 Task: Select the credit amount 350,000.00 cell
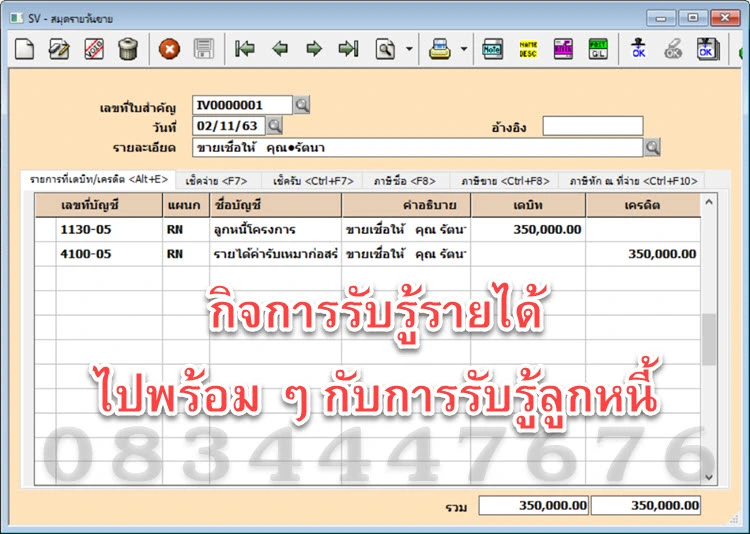pyautogui.click(x=643, y=254)
